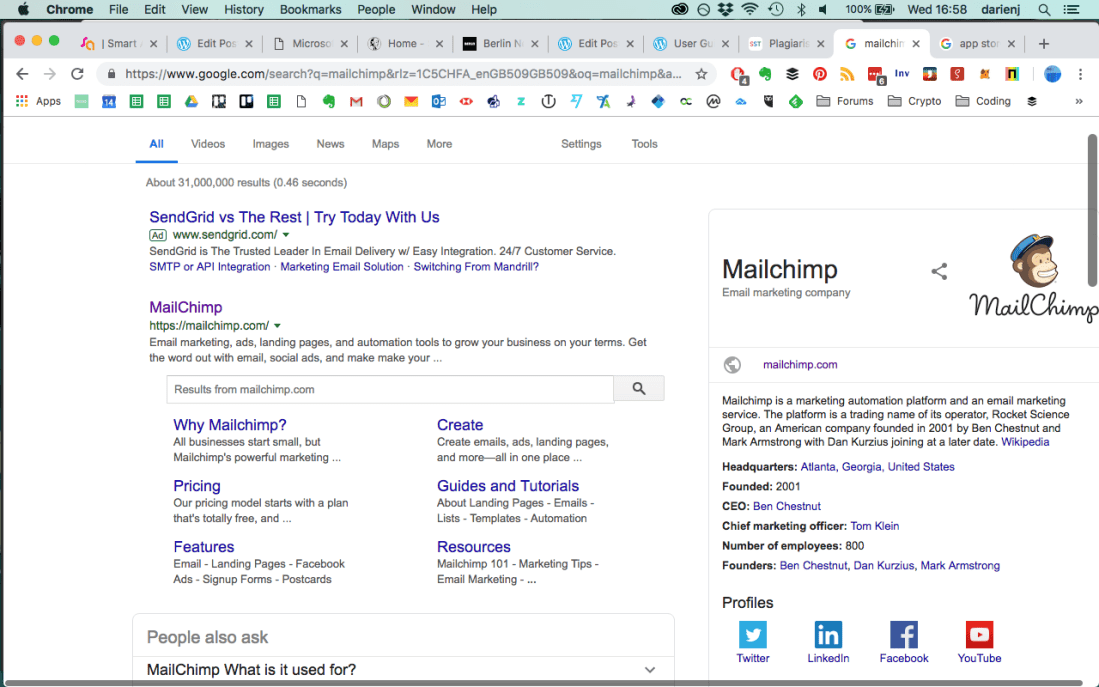
Task: Click the share icon in the Mailchimp panel
Action: tap(938, 270)
